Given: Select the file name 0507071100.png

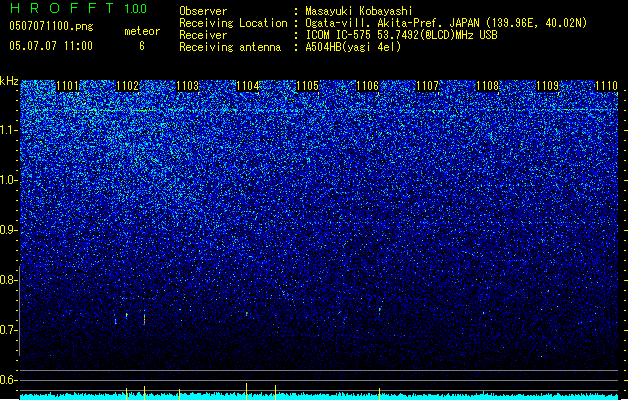Looking at the screenshot, I should pyautogui.click(x=51, y=26).
